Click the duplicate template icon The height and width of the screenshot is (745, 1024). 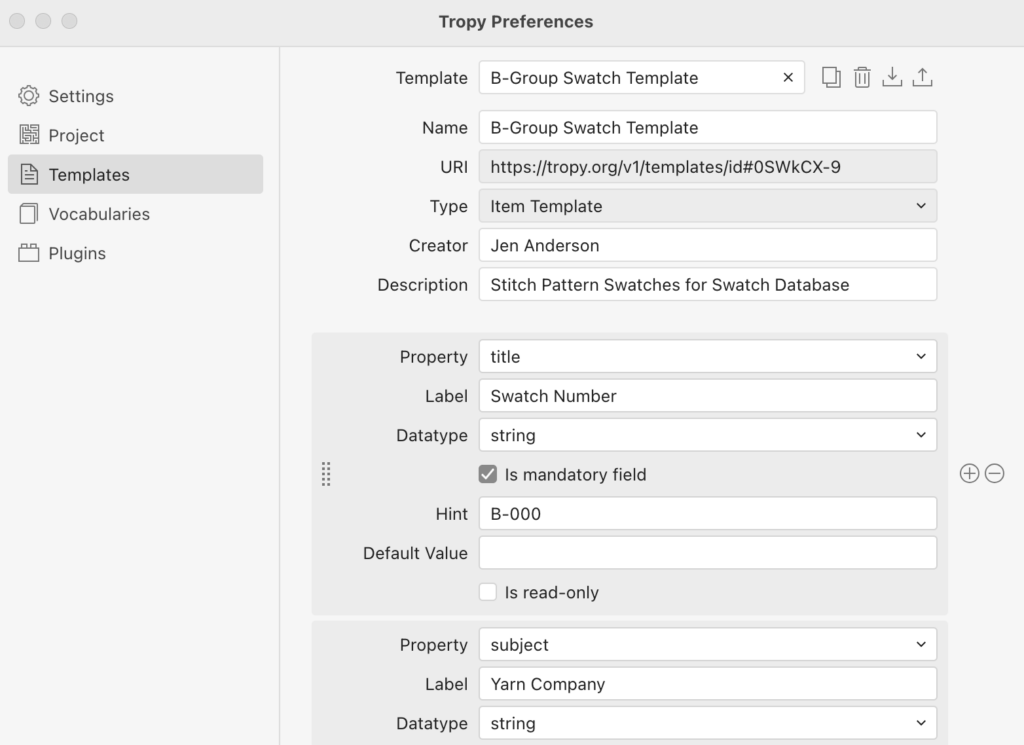pos(831,78)
